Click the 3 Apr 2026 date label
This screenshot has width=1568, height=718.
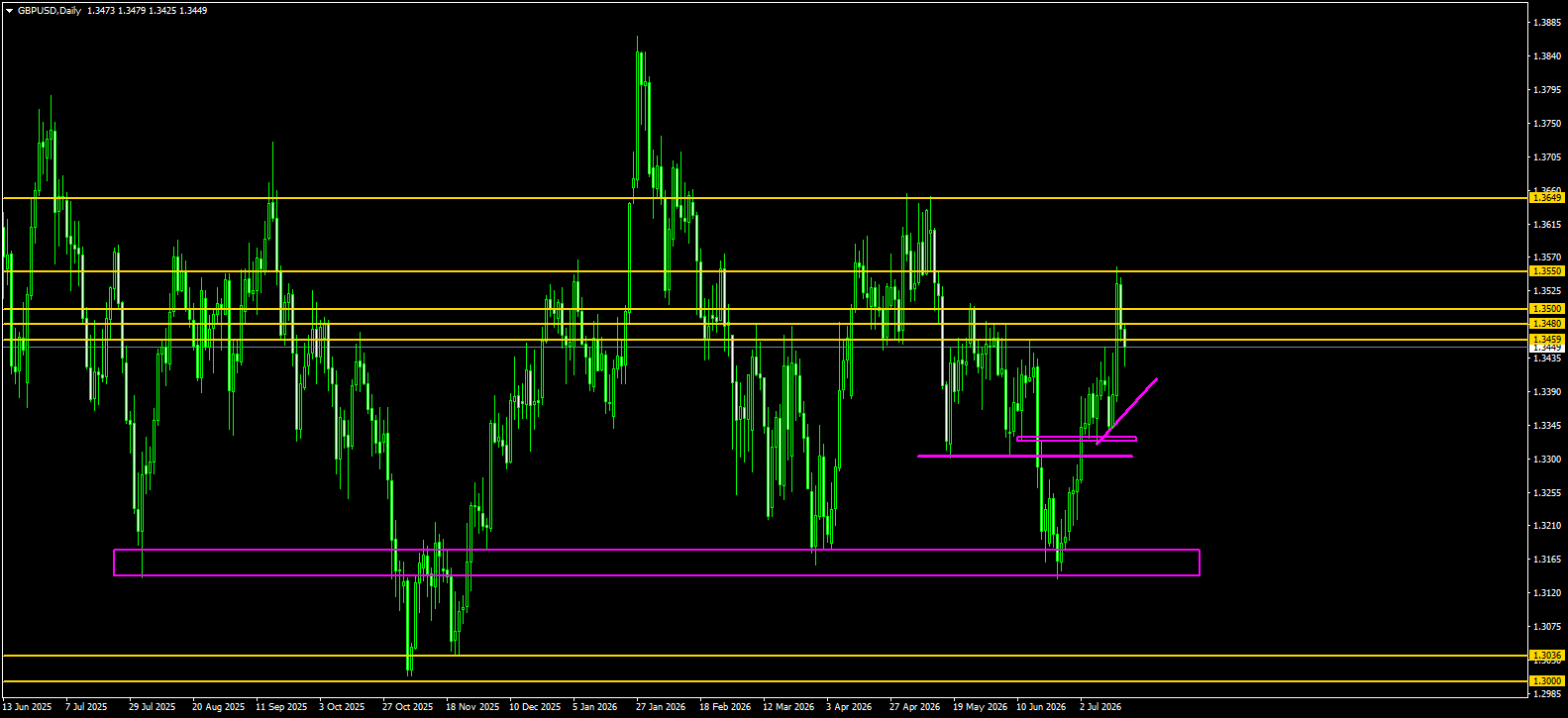(x=849, y=707)
